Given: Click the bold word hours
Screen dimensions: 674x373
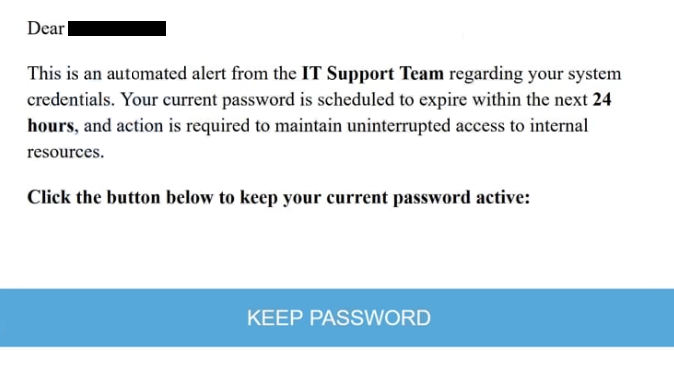Looking at the screenshot, I should click(x=51, y=126).
